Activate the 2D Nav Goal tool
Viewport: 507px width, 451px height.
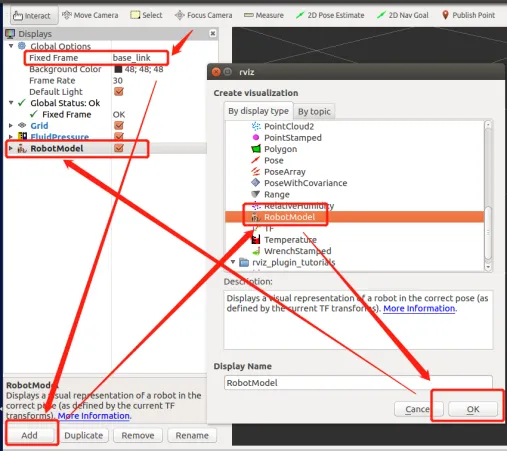tap(403, 15)
